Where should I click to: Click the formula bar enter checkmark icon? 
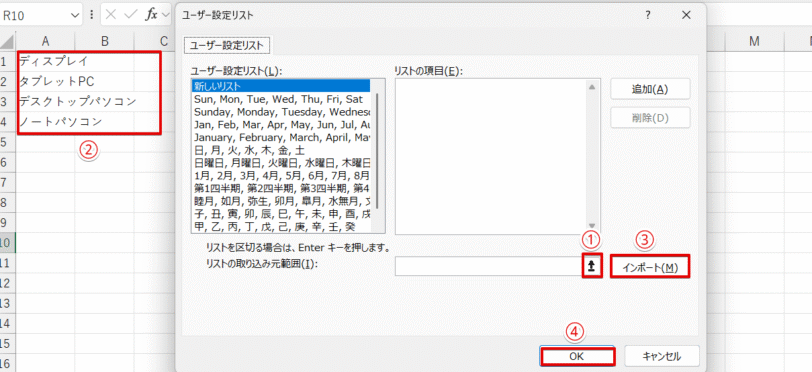coord(130,15)
